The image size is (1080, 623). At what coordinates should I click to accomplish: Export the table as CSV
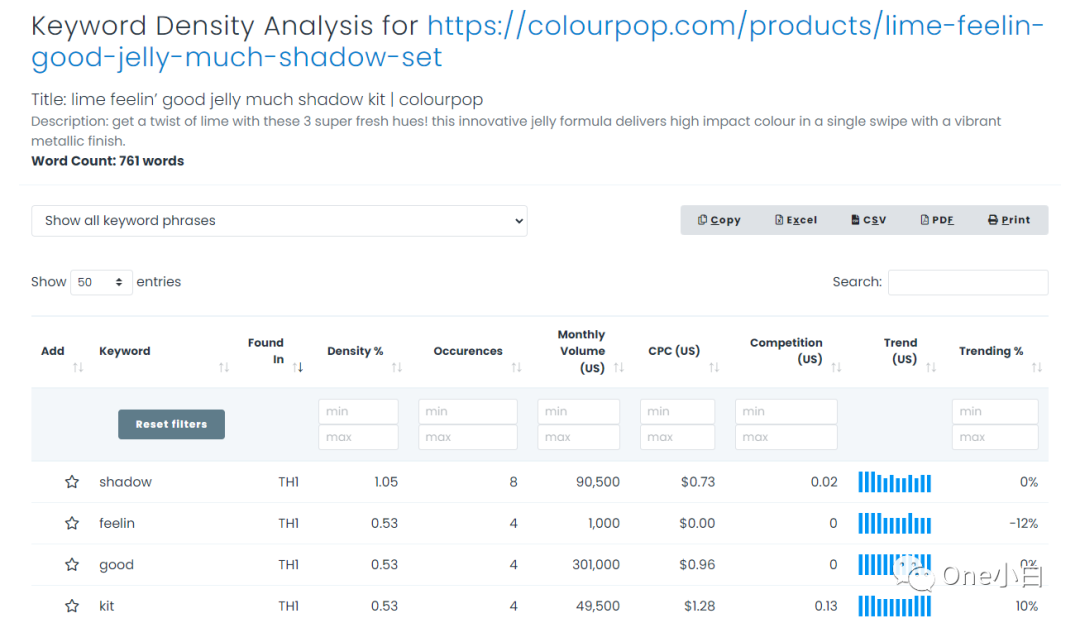click(869, 220)
